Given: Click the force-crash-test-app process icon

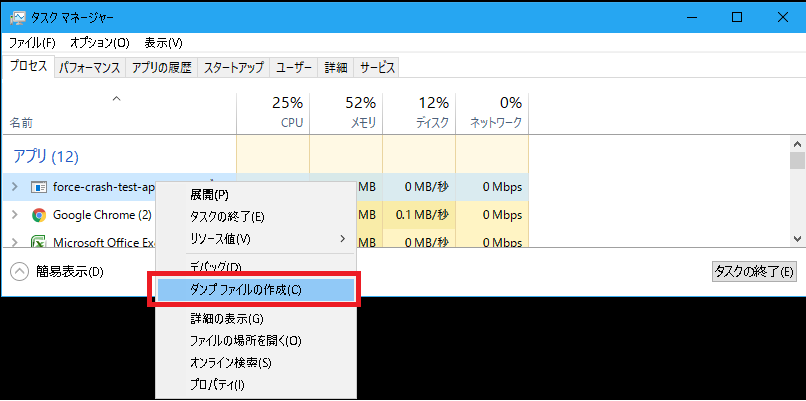Looking at the screenshot, I should [39, 187].
